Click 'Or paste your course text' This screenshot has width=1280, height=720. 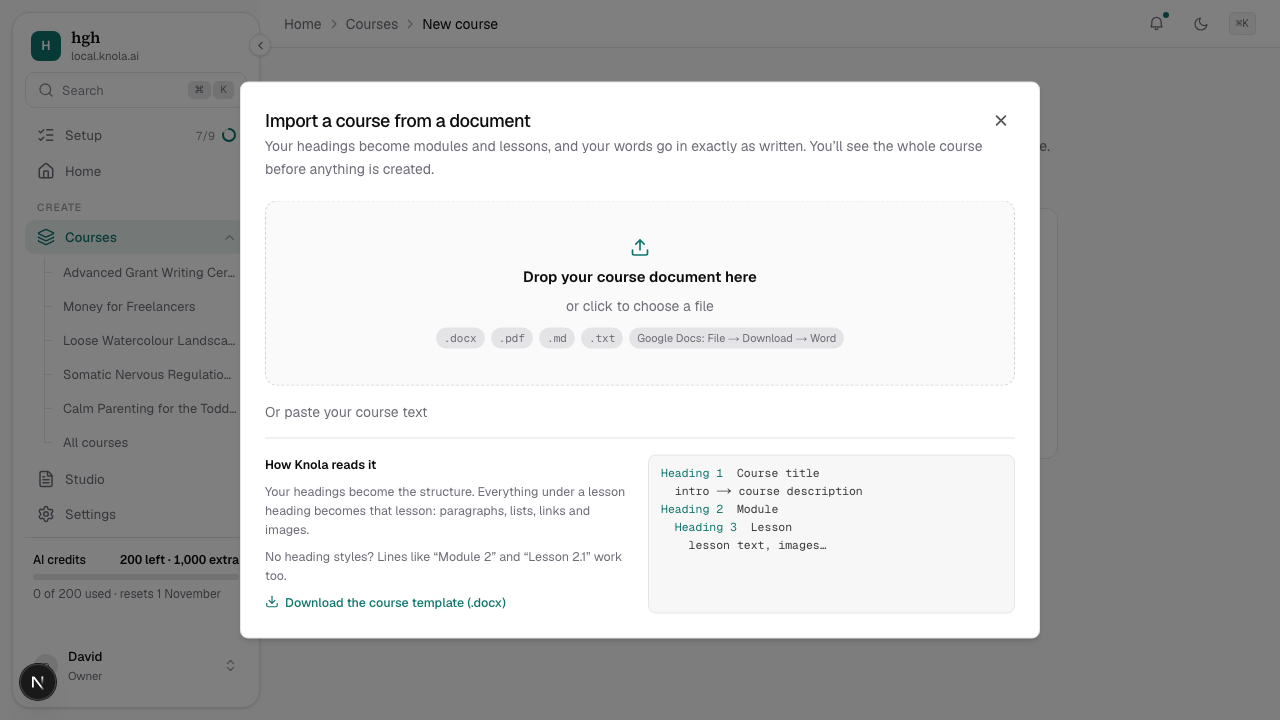click(346, 412)
